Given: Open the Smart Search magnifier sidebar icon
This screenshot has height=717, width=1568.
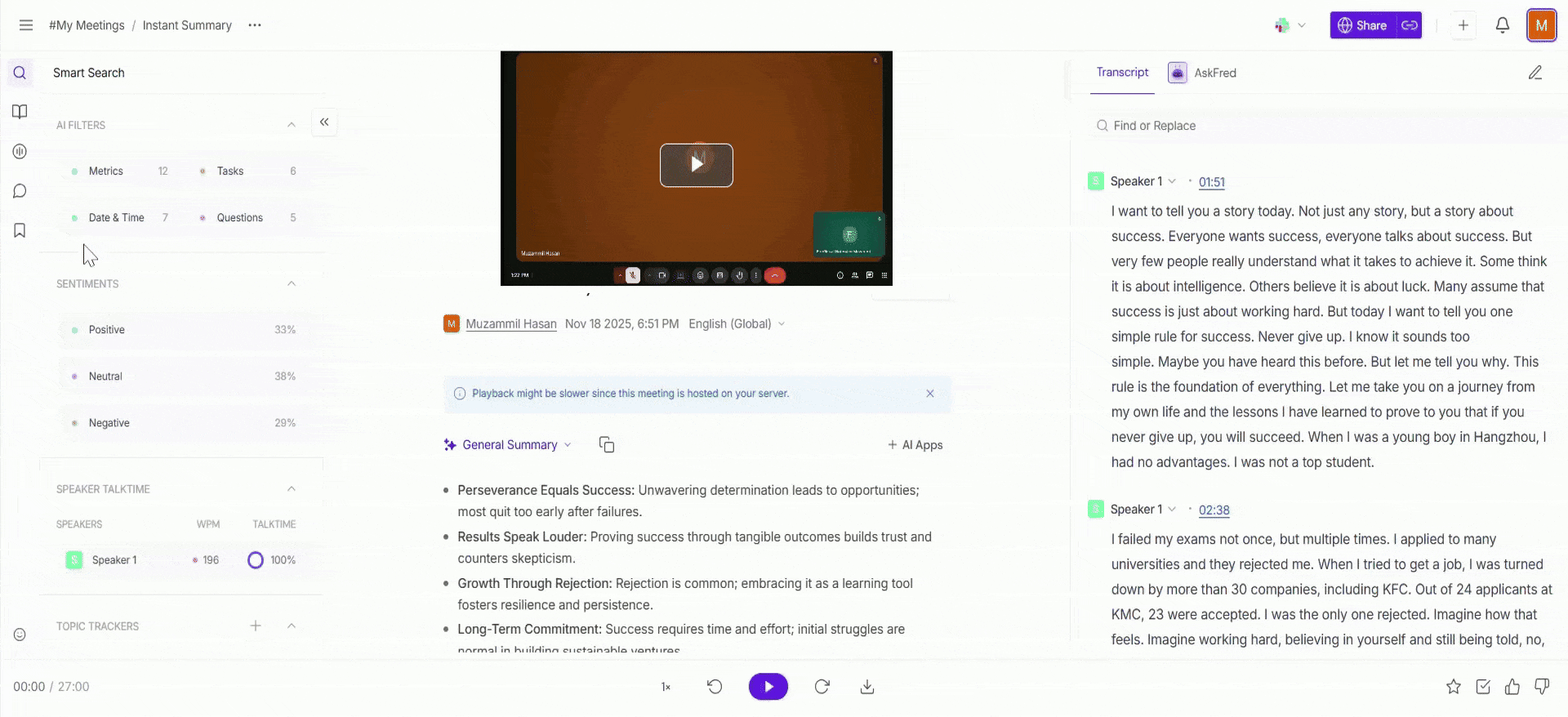Looking at the screenshot, I should point(20,73).
